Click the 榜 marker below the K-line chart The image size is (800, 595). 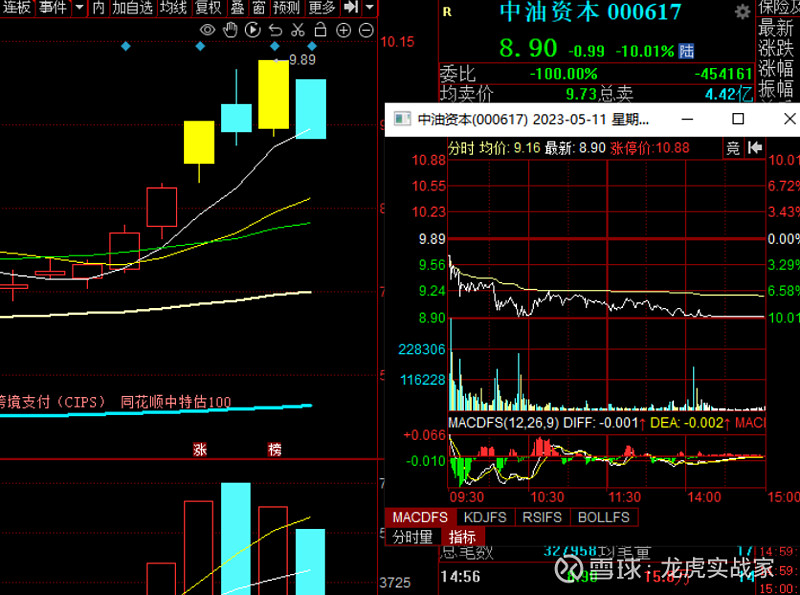coord(274,450)
